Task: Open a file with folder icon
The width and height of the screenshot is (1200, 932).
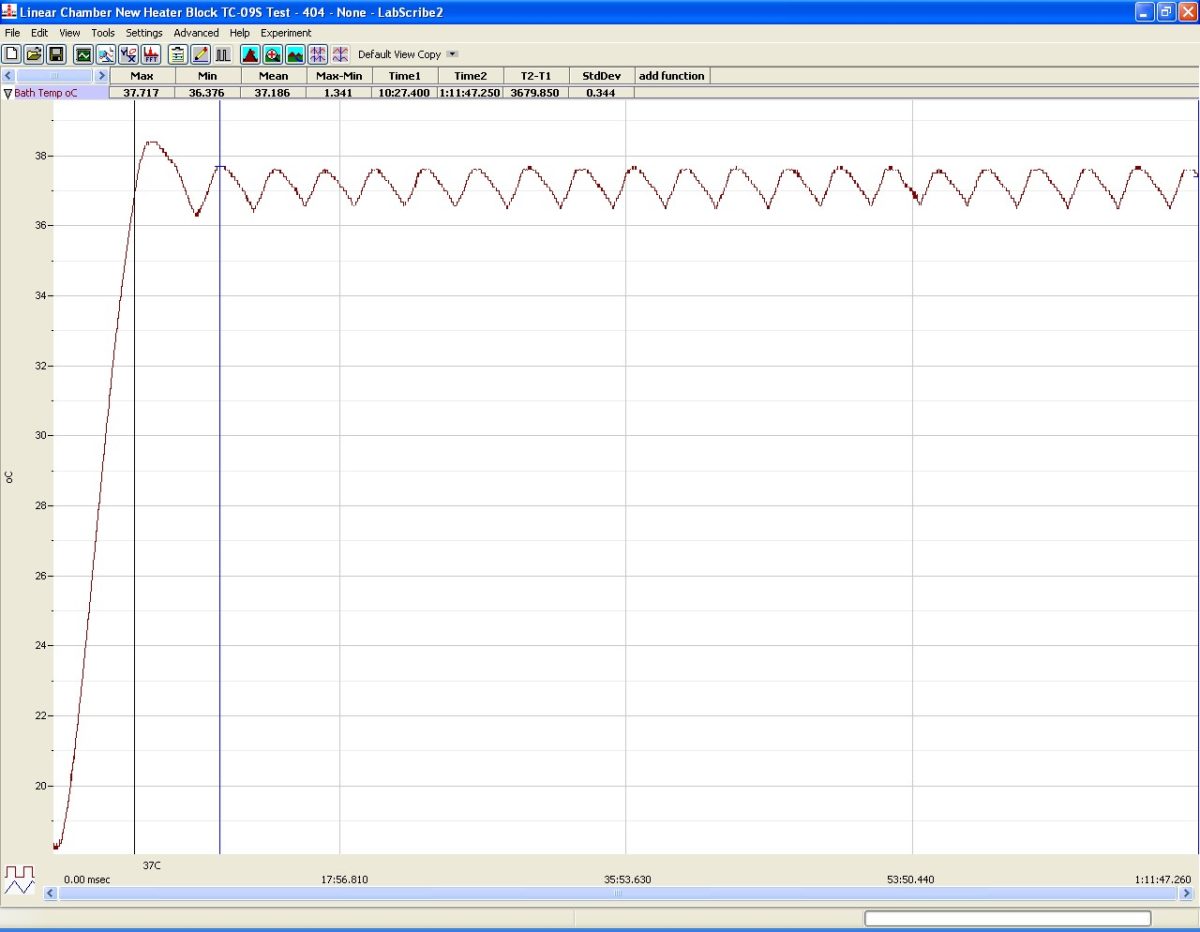Action: (34, 54)
